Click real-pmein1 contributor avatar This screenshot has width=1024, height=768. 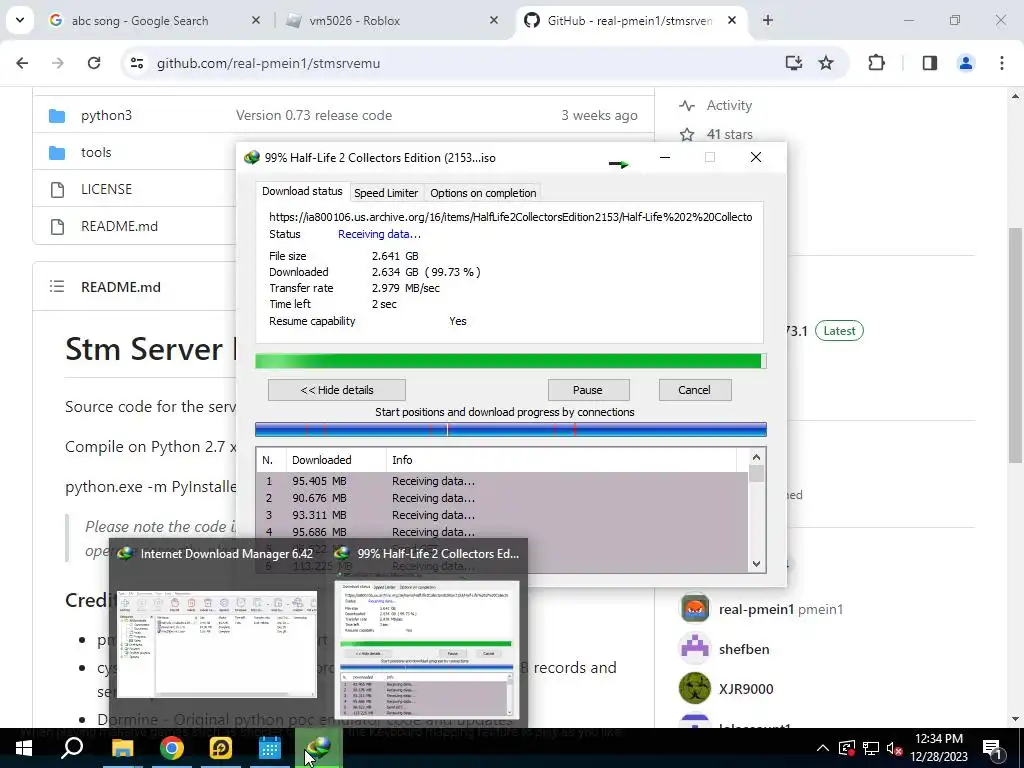point(695,609)
